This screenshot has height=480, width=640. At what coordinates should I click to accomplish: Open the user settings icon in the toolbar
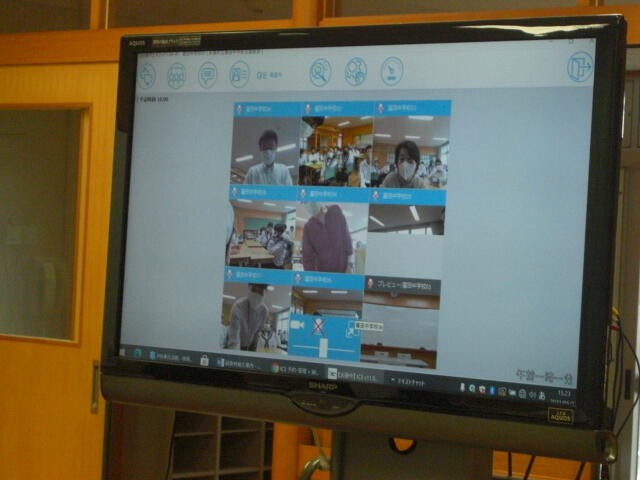click(356, 71)
